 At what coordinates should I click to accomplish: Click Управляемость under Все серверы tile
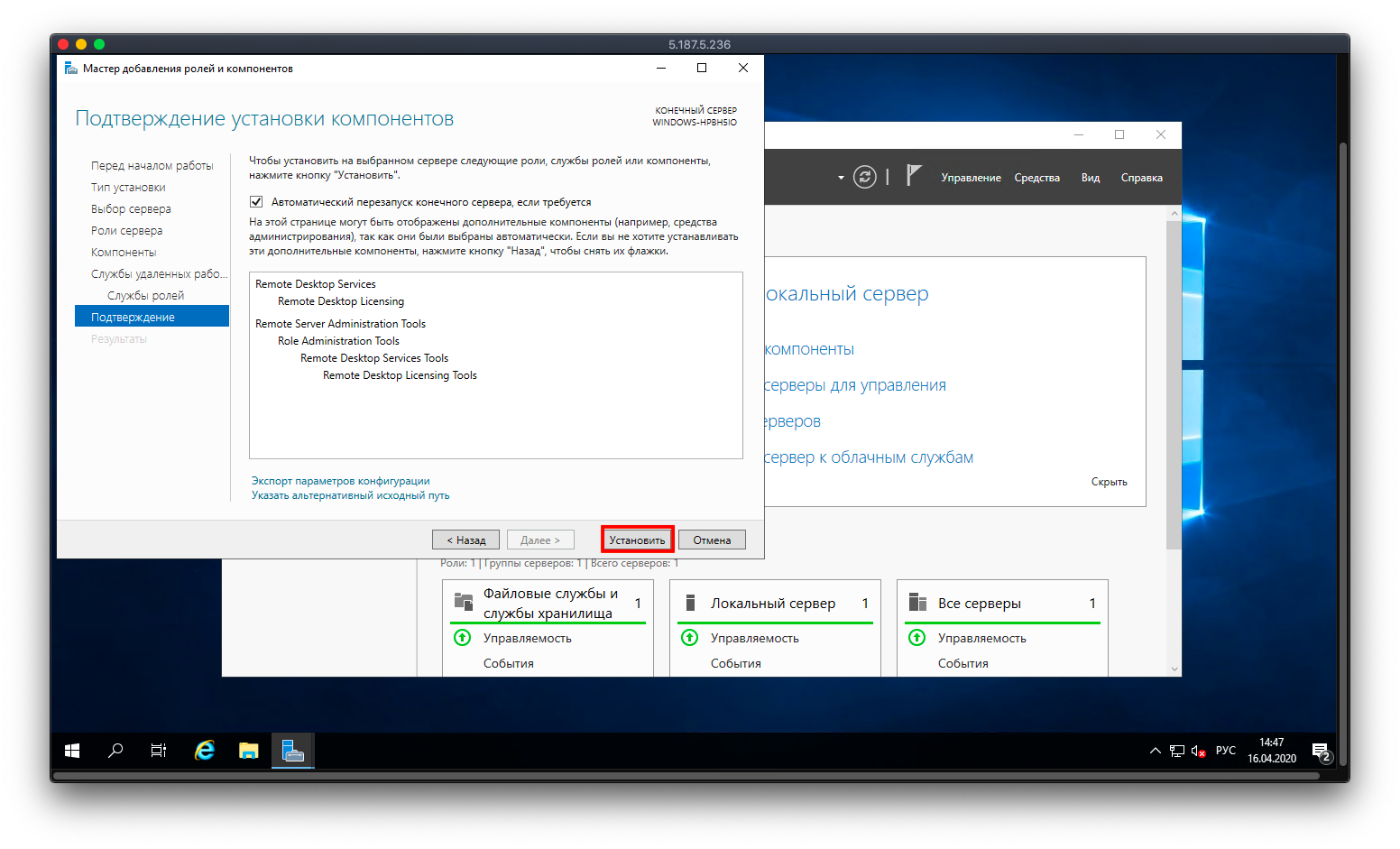pyautogui.click(x=982, y=638)
